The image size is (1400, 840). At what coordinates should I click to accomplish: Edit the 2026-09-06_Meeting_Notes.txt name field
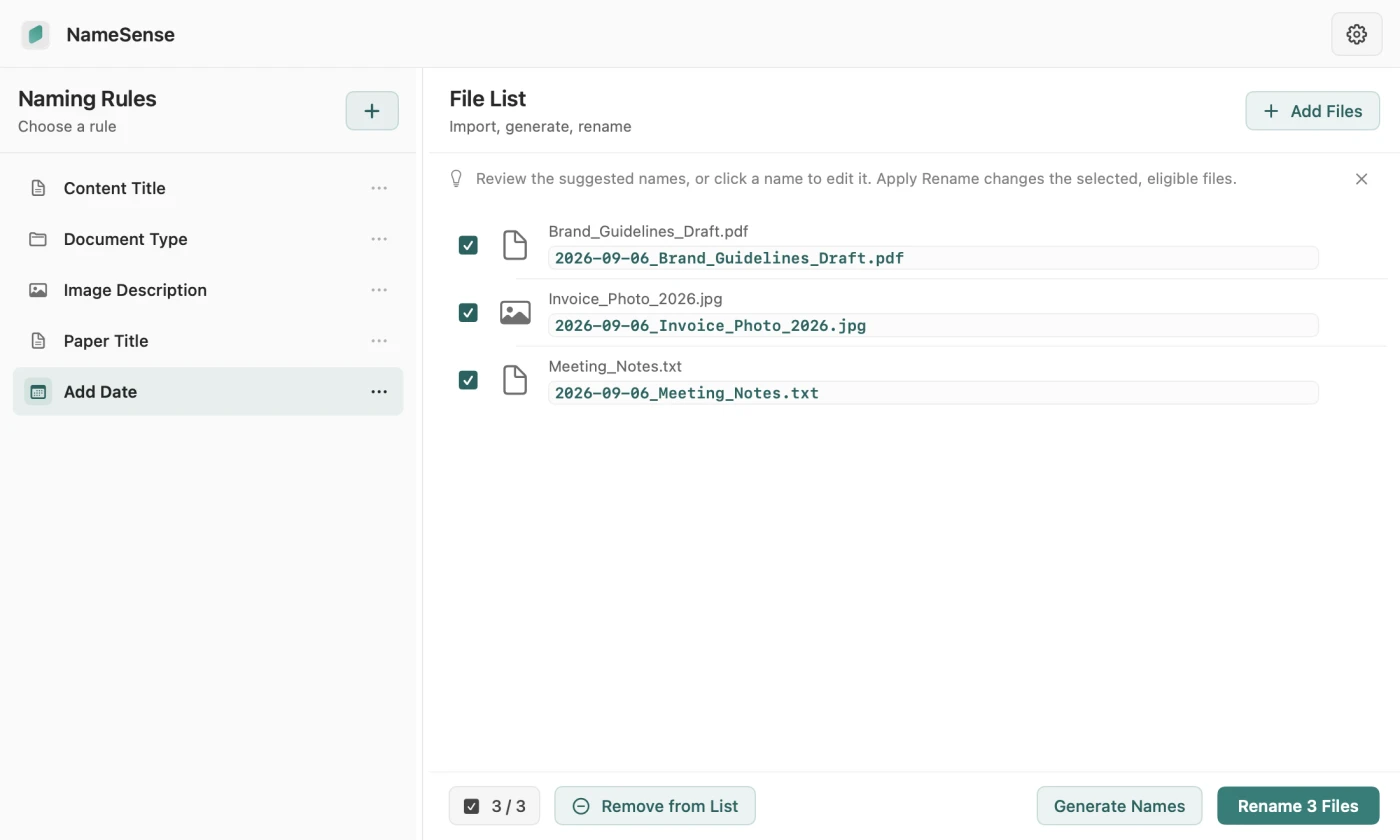(933, 393)
